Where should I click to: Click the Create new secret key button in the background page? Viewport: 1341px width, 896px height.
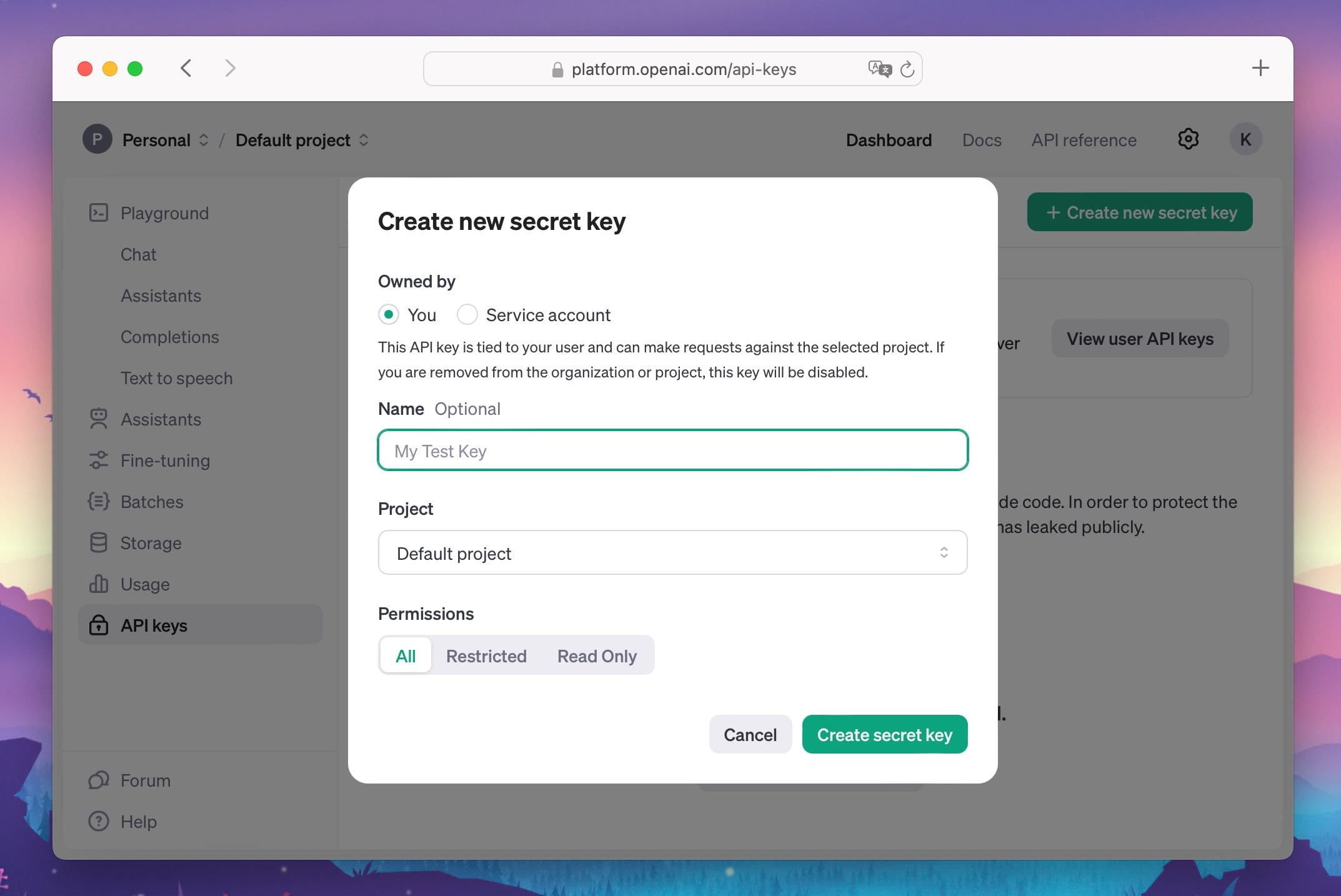click(1140, 212)
